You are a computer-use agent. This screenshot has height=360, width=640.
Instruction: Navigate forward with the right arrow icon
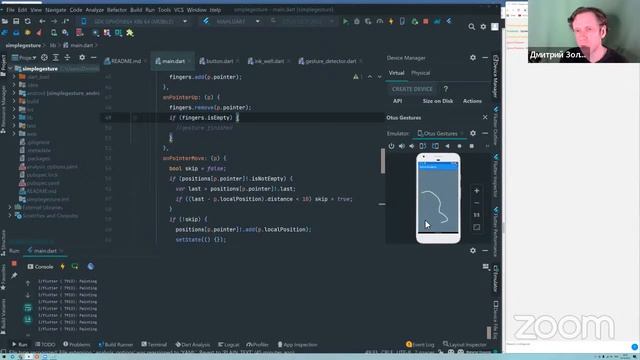54,21
